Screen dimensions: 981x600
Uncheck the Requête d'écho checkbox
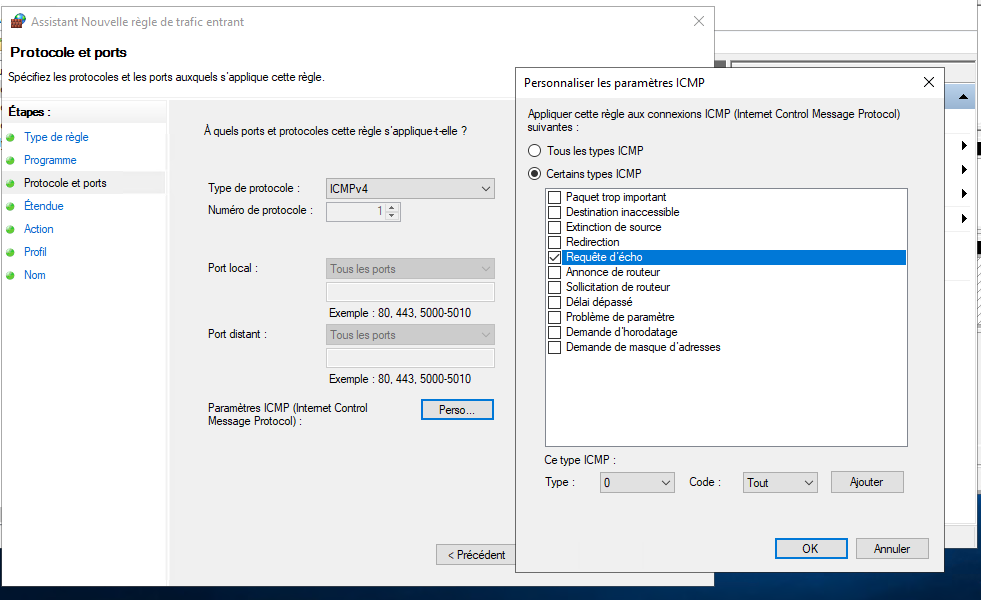click(554, 257)
